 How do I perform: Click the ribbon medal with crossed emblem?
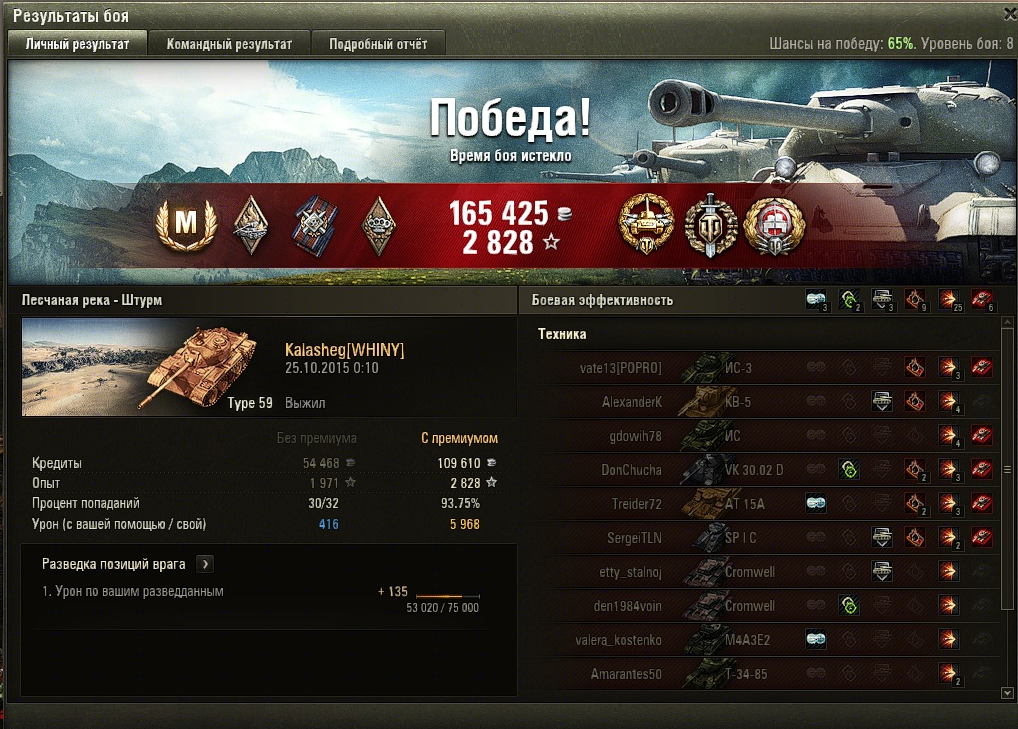[315, 225]
